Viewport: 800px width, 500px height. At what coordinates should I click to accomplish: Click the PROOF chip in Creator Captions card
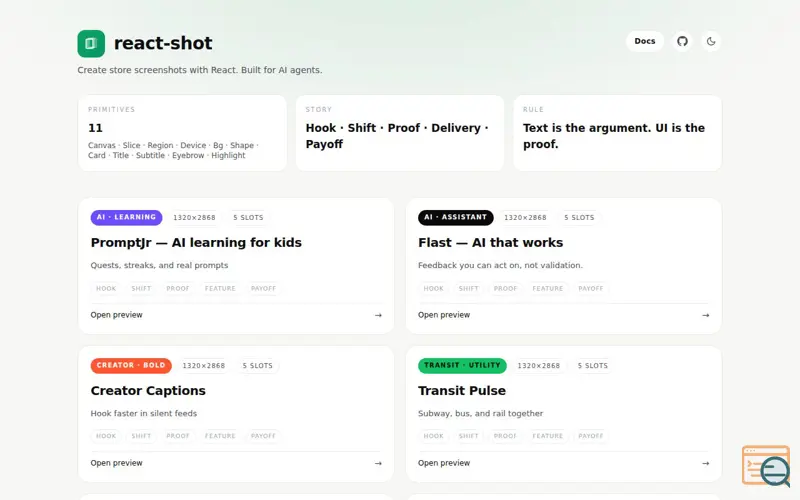178,436
